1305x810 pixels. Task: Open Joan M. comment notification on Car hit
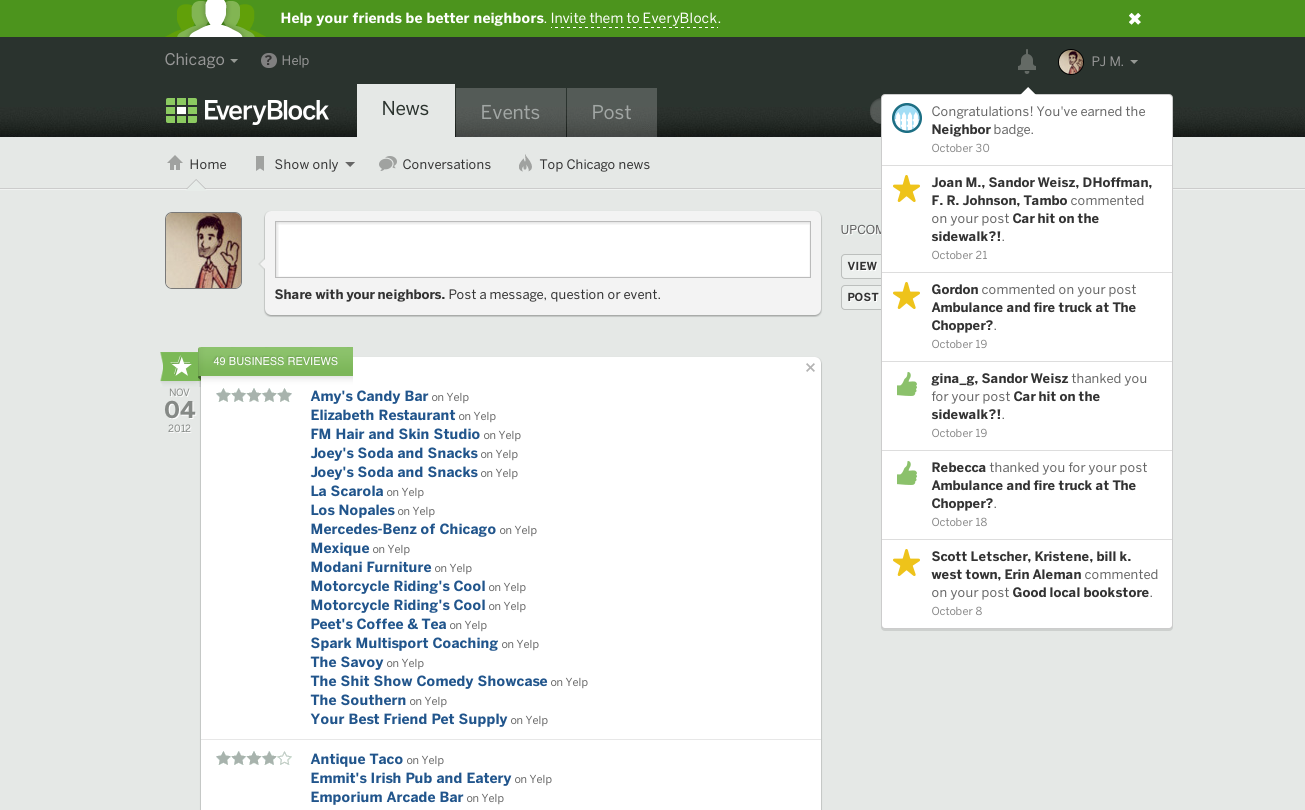[x=1027, y=219]
